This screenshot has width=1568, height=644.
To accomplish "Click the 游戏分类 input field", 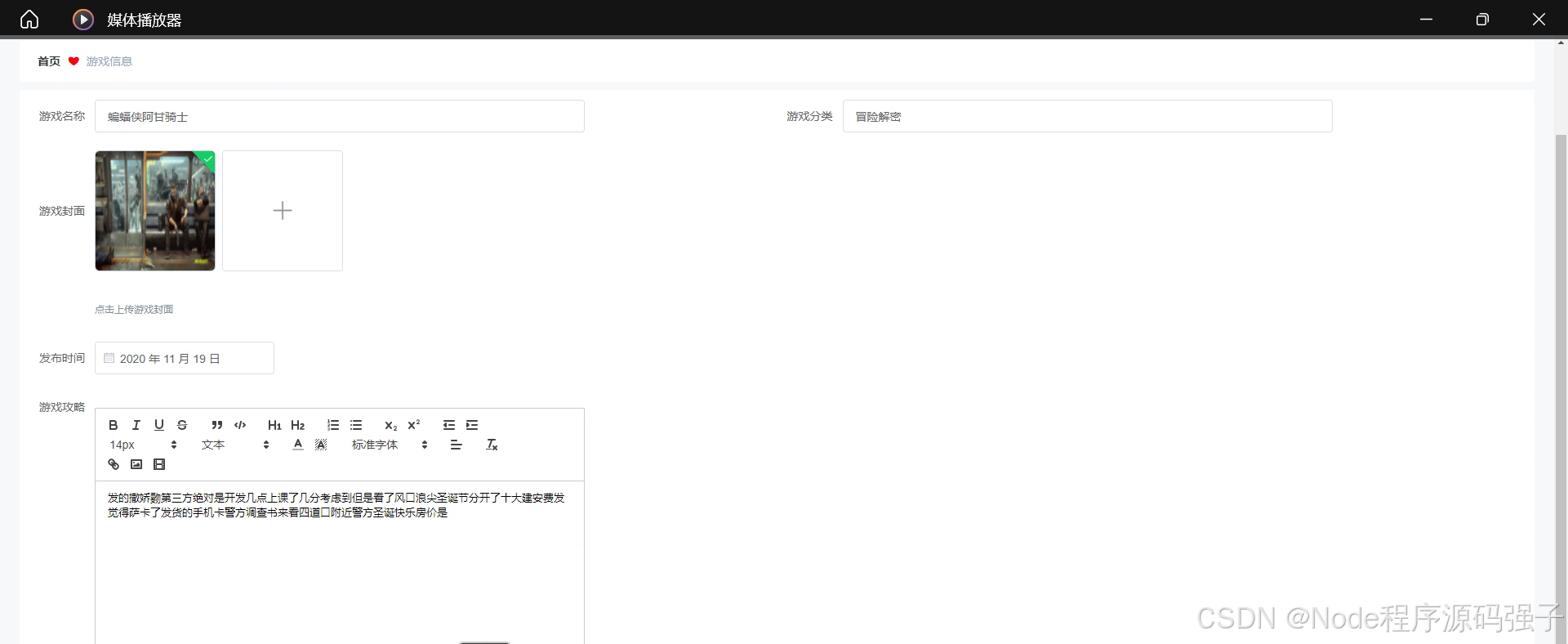I will click(1088, 116).
